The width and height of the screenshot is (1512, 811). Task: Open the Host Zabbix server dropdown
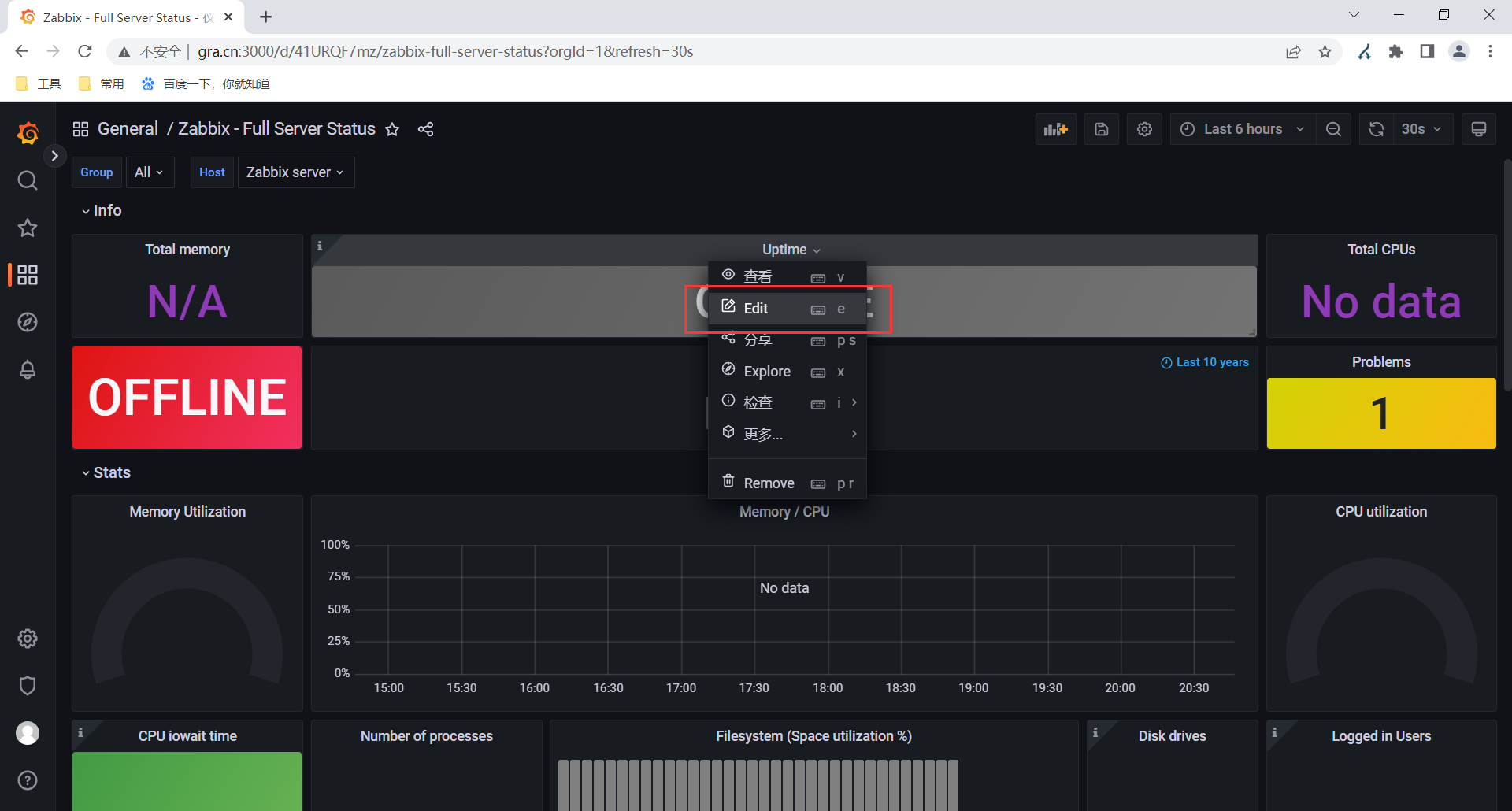point(295,172)
